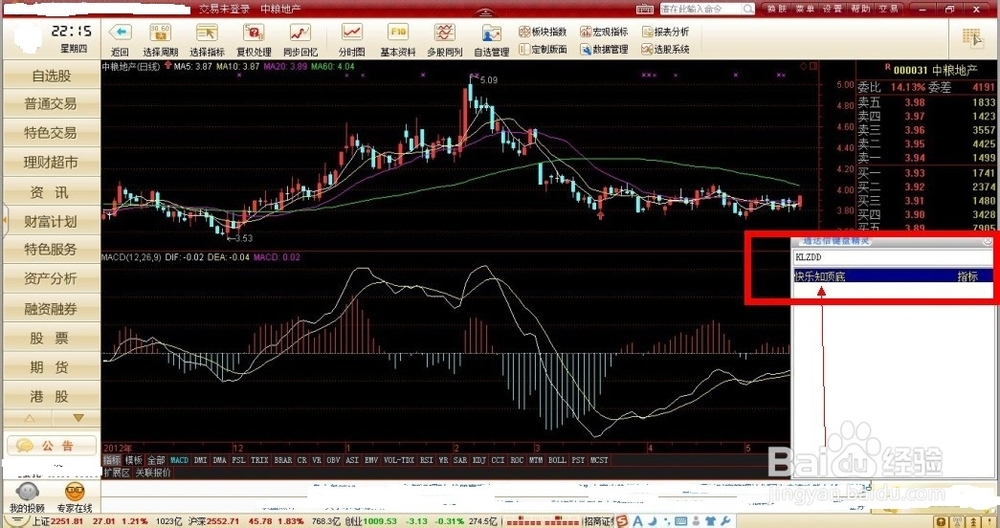Click the 返回 back arrow icon

pyautogui.click(x=120, y=33)
